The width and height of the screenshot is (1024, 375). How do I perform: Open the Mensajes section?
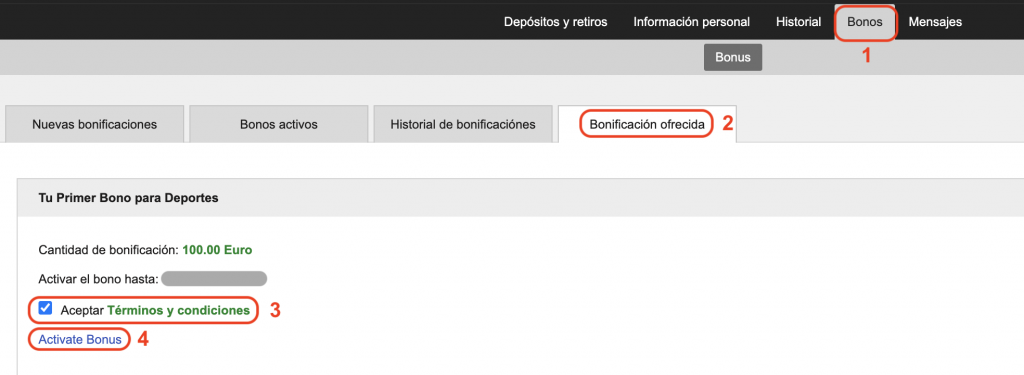tap(935, 22)
